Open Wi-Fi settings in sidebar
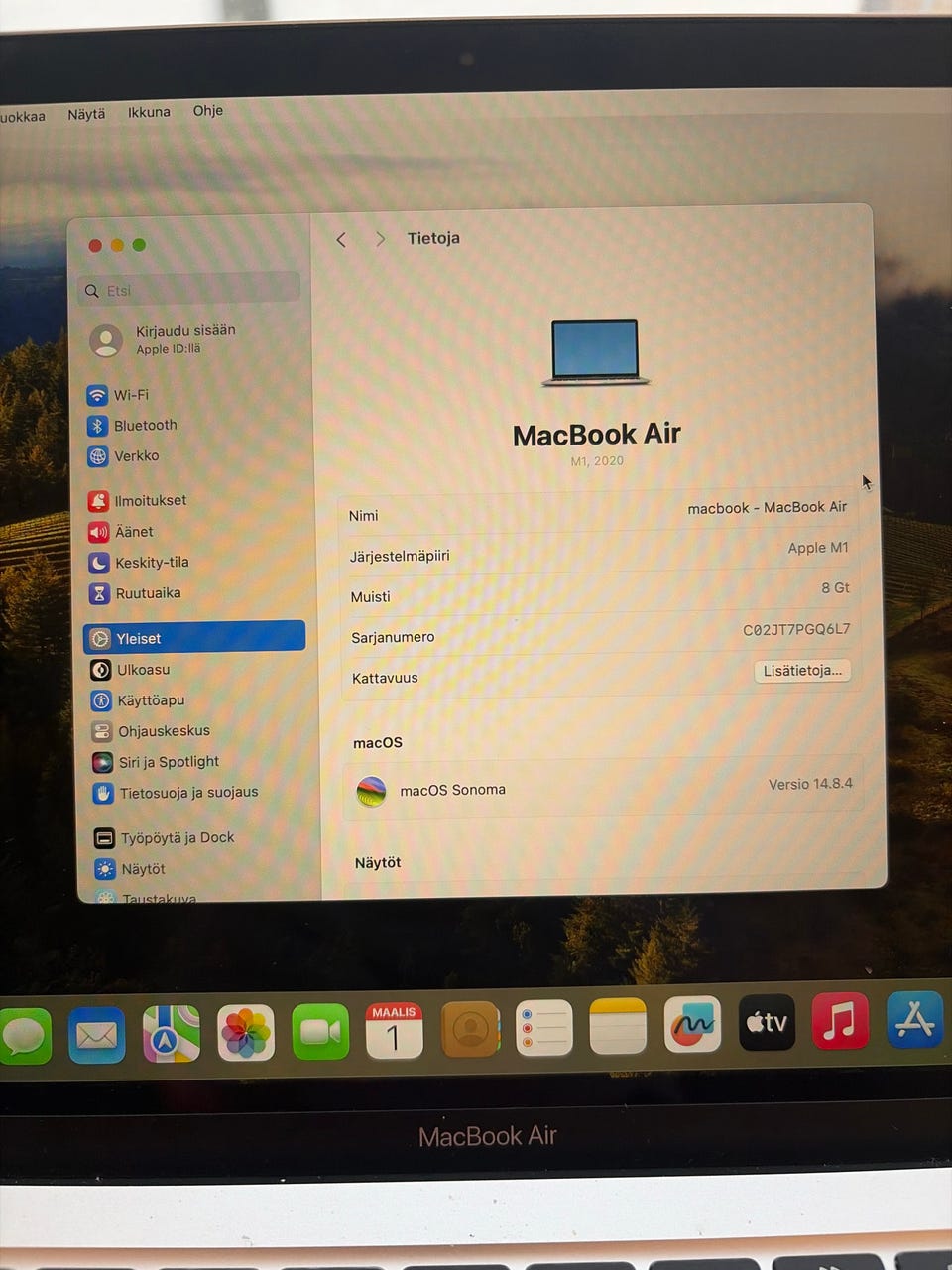Screen dimensions: 952x1270 [117, 395]
